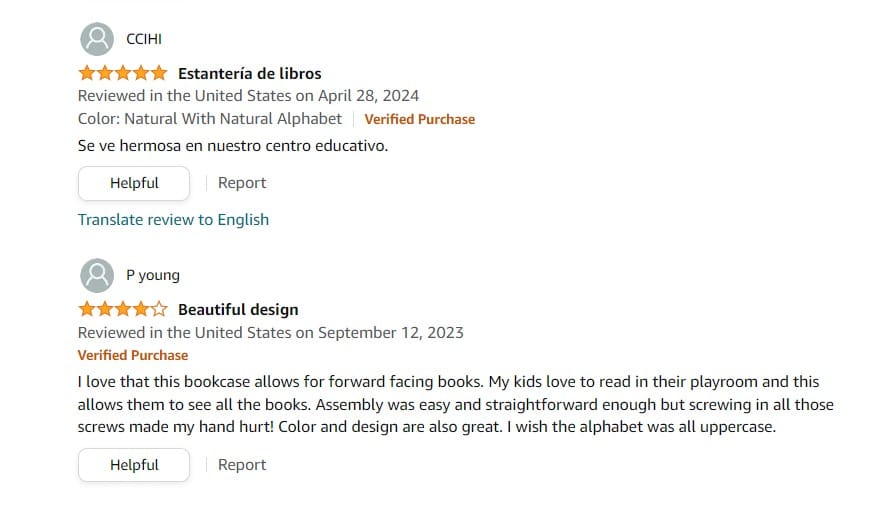Open reviewer profile name P young
Viewport: 892px width, 505px height.
[152, 276]
